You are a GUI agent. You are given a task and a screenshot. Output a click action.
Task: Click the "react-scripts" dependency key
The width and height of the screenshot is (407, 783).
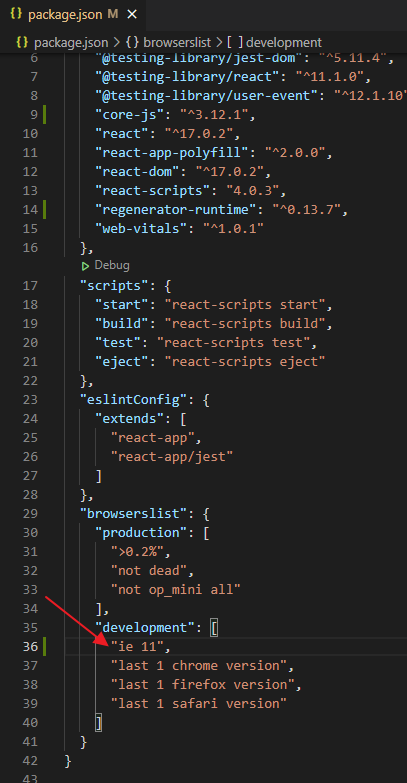coord(156,191)
